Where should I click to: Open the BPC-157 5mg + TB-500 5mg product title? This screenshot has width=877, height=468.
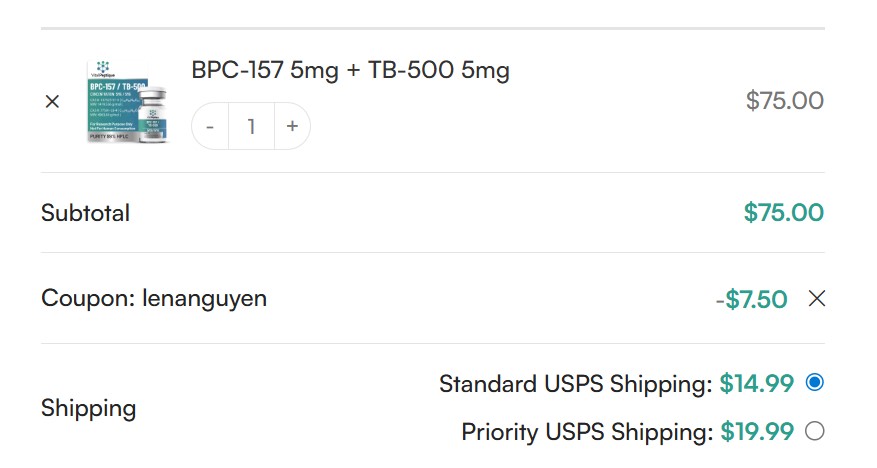(350, 71)
